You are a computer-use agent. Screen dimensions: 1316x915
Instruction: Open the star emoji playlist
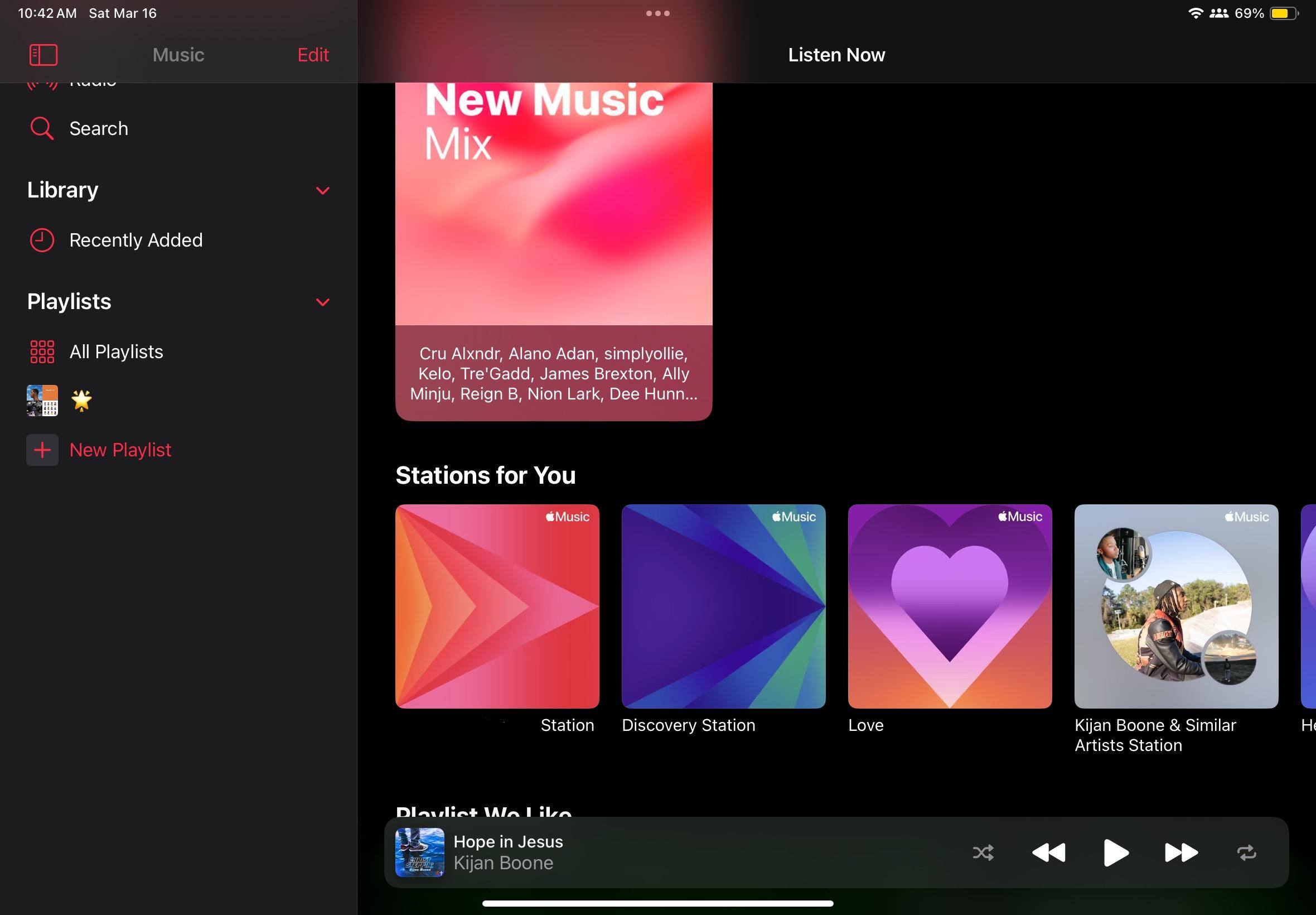[x=81, y=401]
